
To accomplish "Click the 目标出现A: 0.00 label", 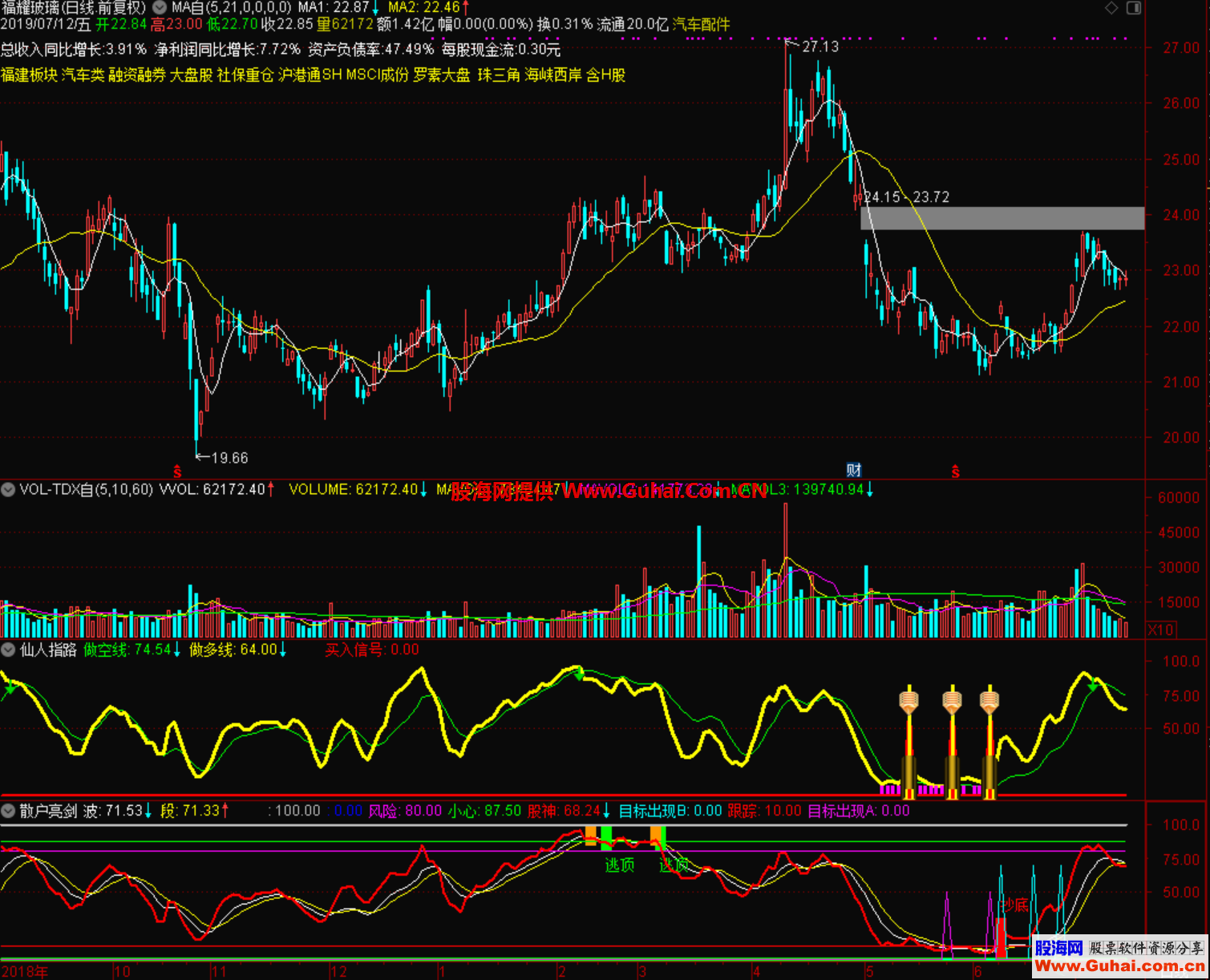I will 858,811.
